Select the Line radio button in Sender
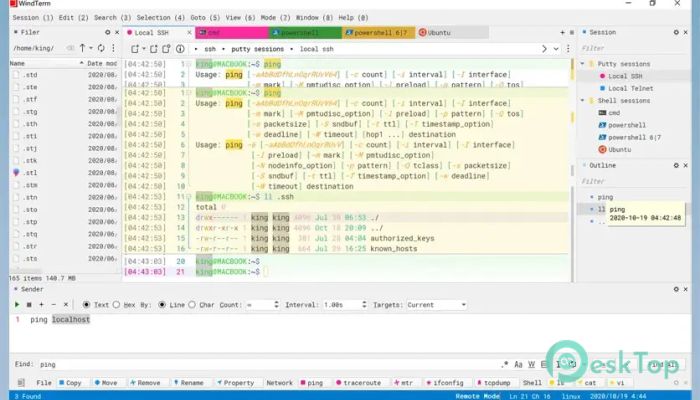700x400 pixels. coord(162,304)
